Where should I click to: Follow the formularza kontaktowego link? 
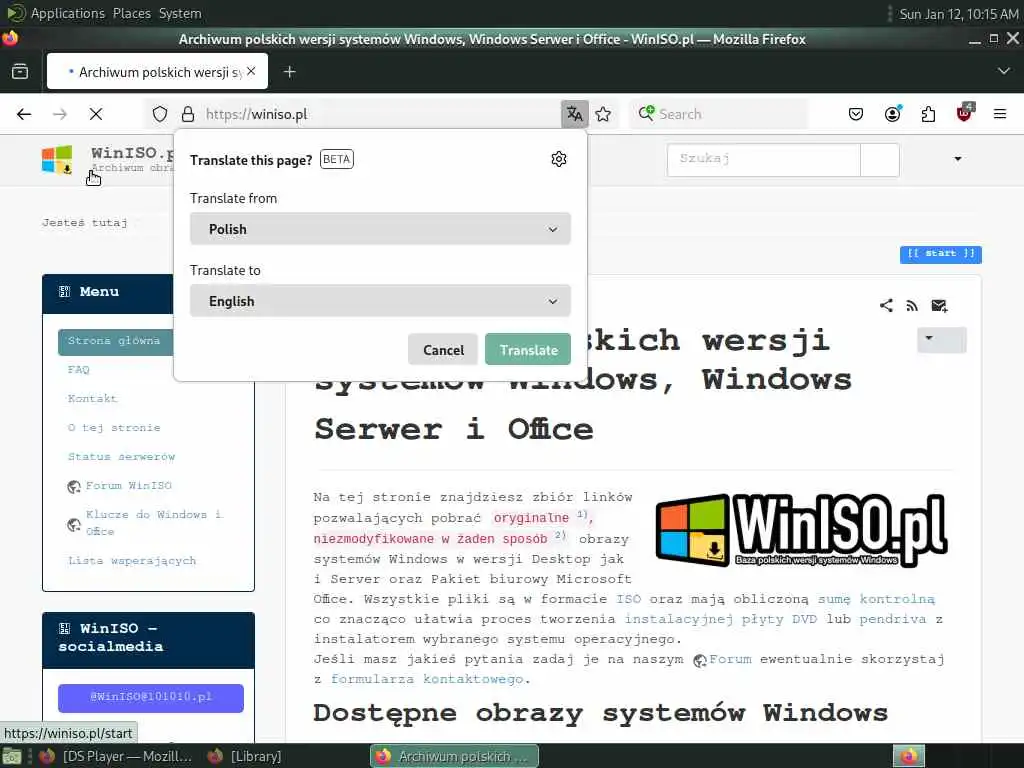pyautogui.click(x=427, y=679)
